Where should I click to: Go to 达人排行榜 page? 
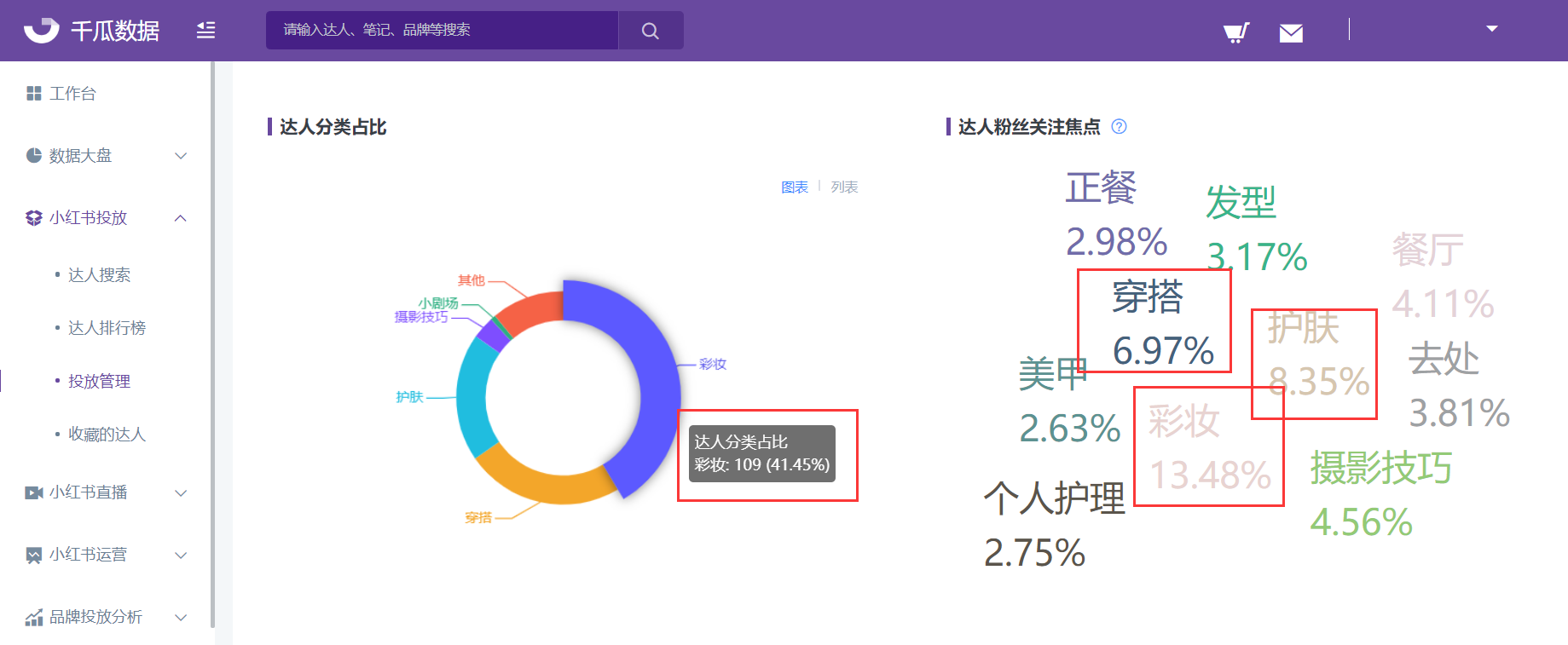(x=107, y=328)
